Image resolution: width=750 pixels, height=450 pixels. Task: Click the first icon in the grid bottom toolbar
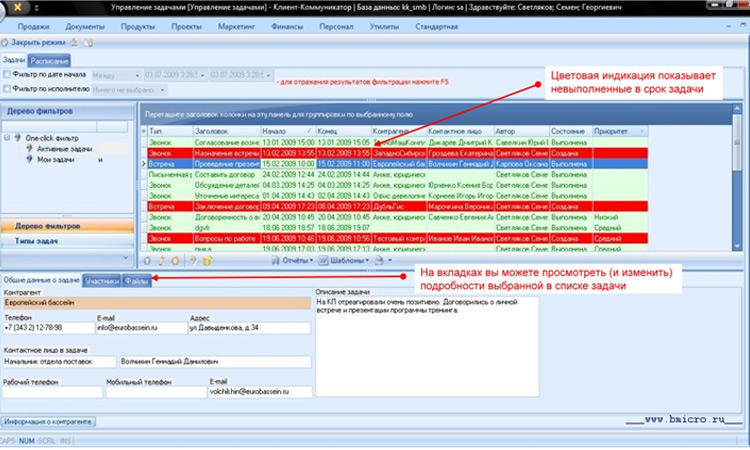coord(148,260)
